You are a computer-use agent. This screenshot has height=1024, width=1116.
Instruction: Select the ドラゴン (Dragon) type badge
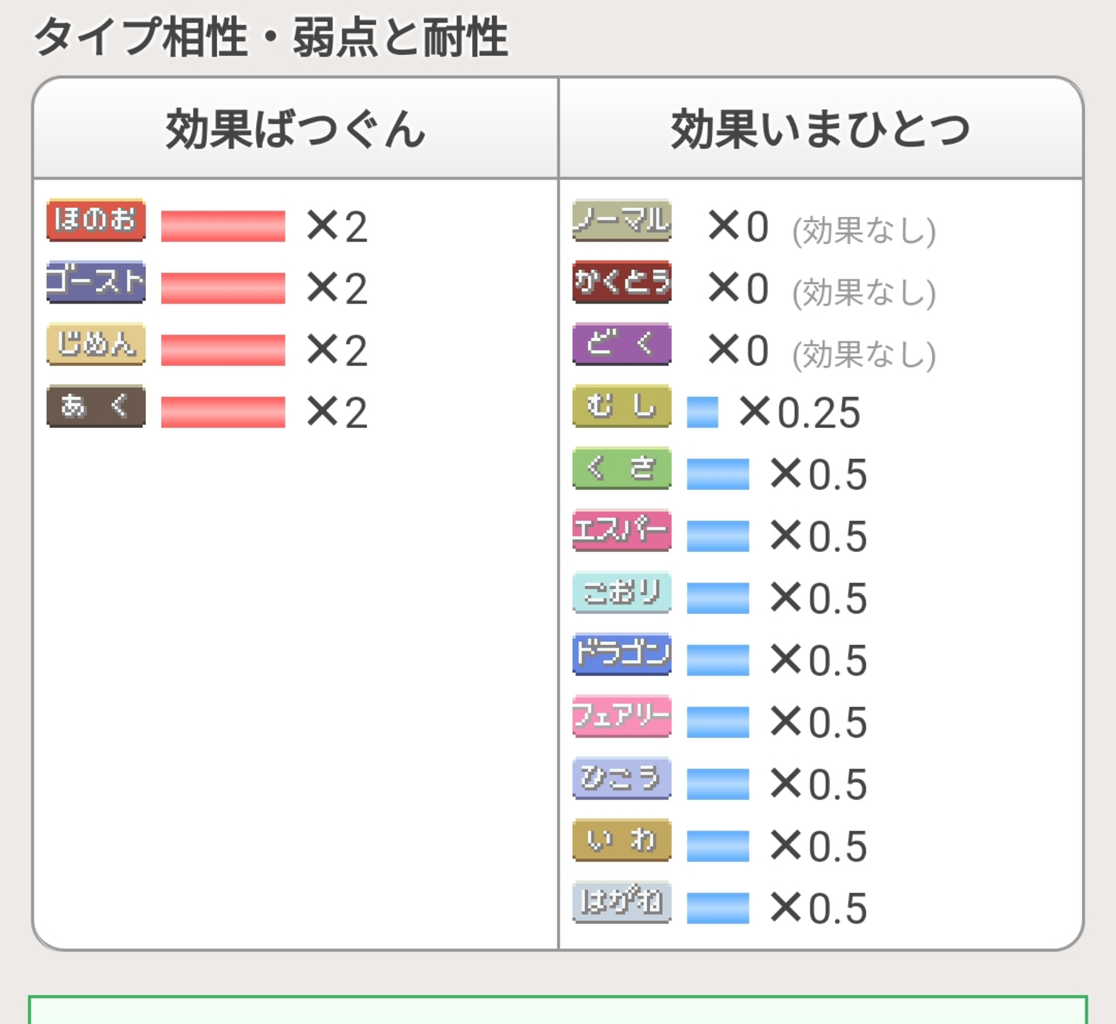(621, 655)
